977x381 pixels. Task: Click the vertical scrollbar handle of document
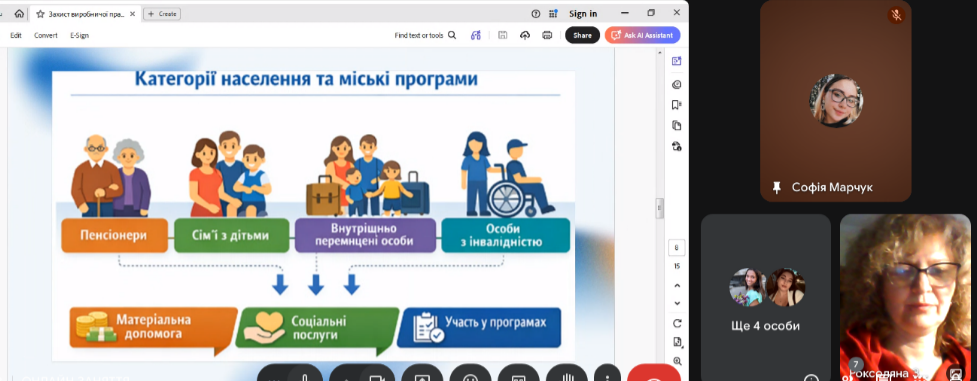pyautogui.click(x=660, y=208)
